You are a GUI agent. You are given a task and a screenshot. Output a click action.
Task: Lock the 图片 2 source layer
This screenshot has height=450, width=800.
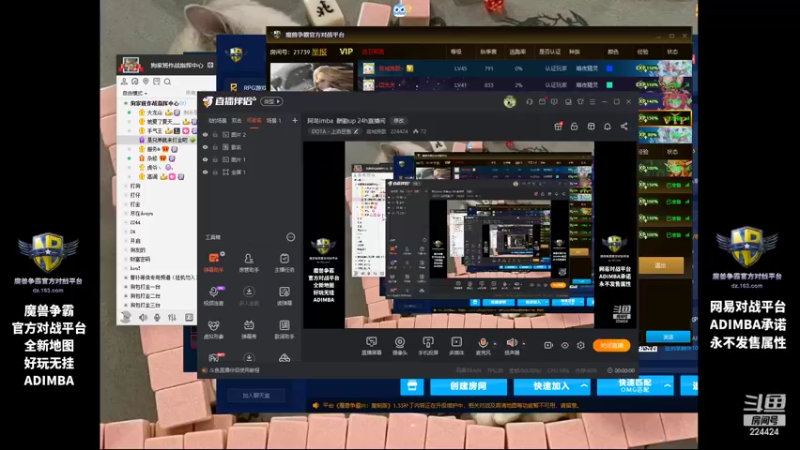[x=215, y=135]
